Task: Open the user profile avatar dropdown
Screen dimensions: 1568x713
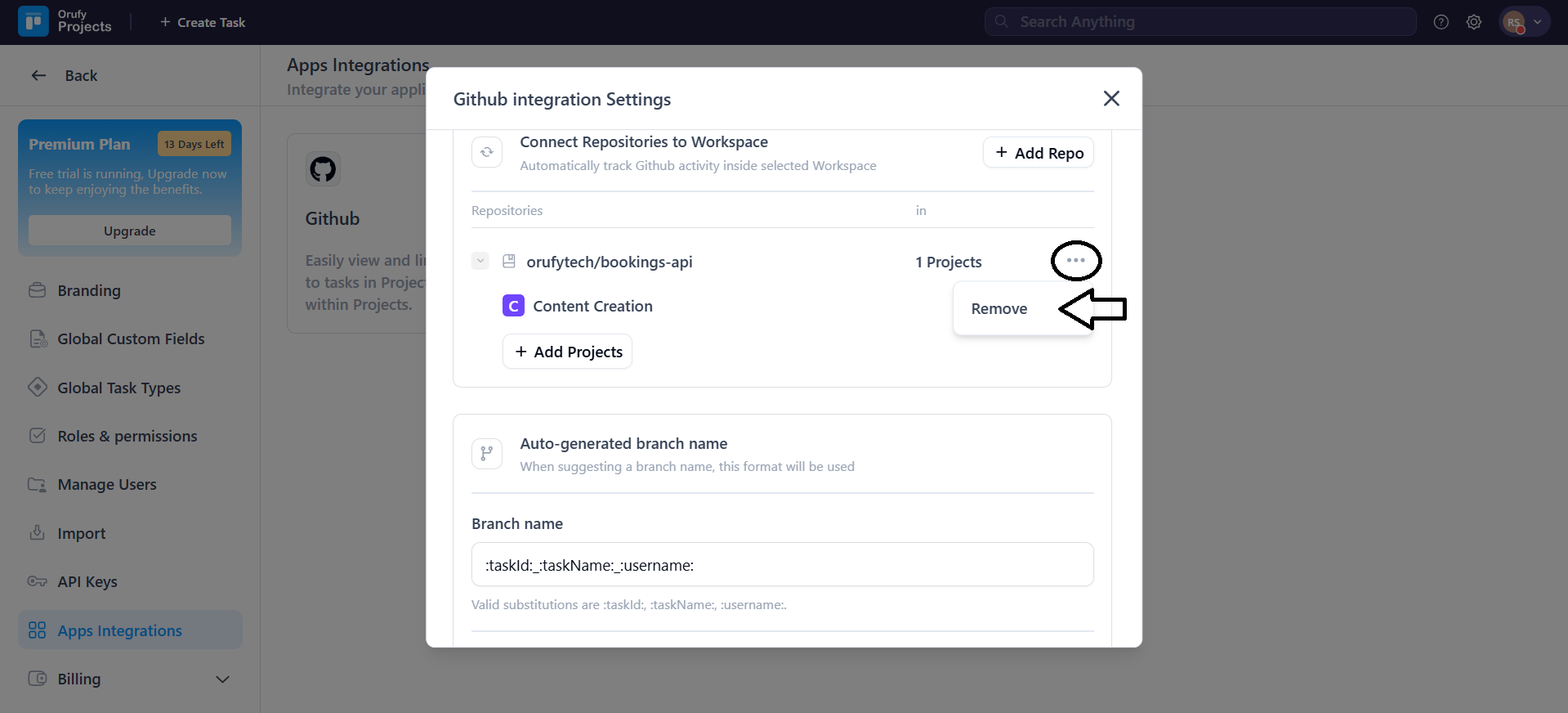Action: [x=1524, y=22]
